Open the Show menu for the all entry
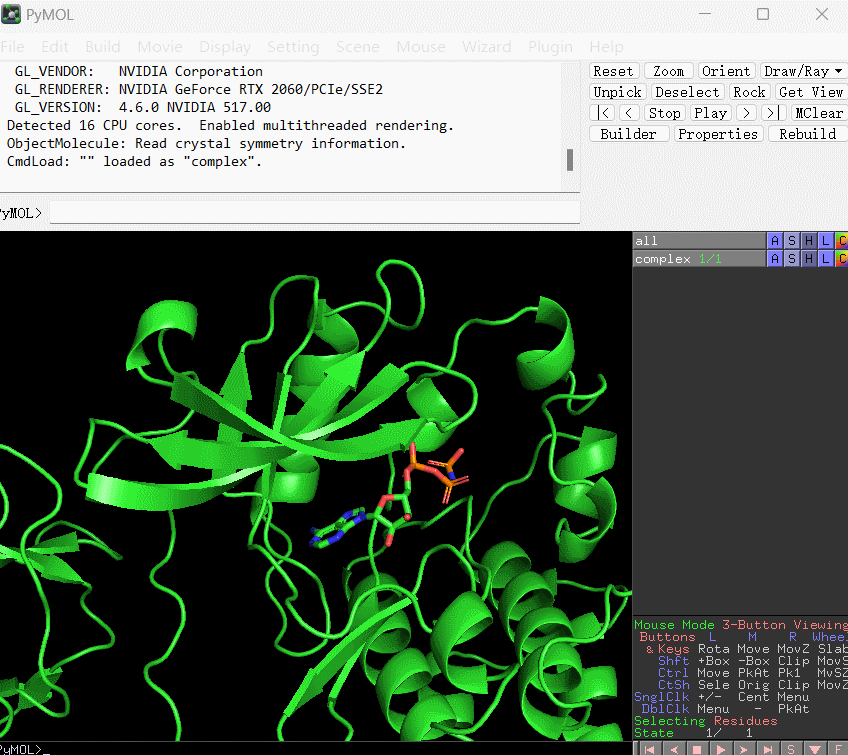 pyautogui.click(x=790, y=240)
